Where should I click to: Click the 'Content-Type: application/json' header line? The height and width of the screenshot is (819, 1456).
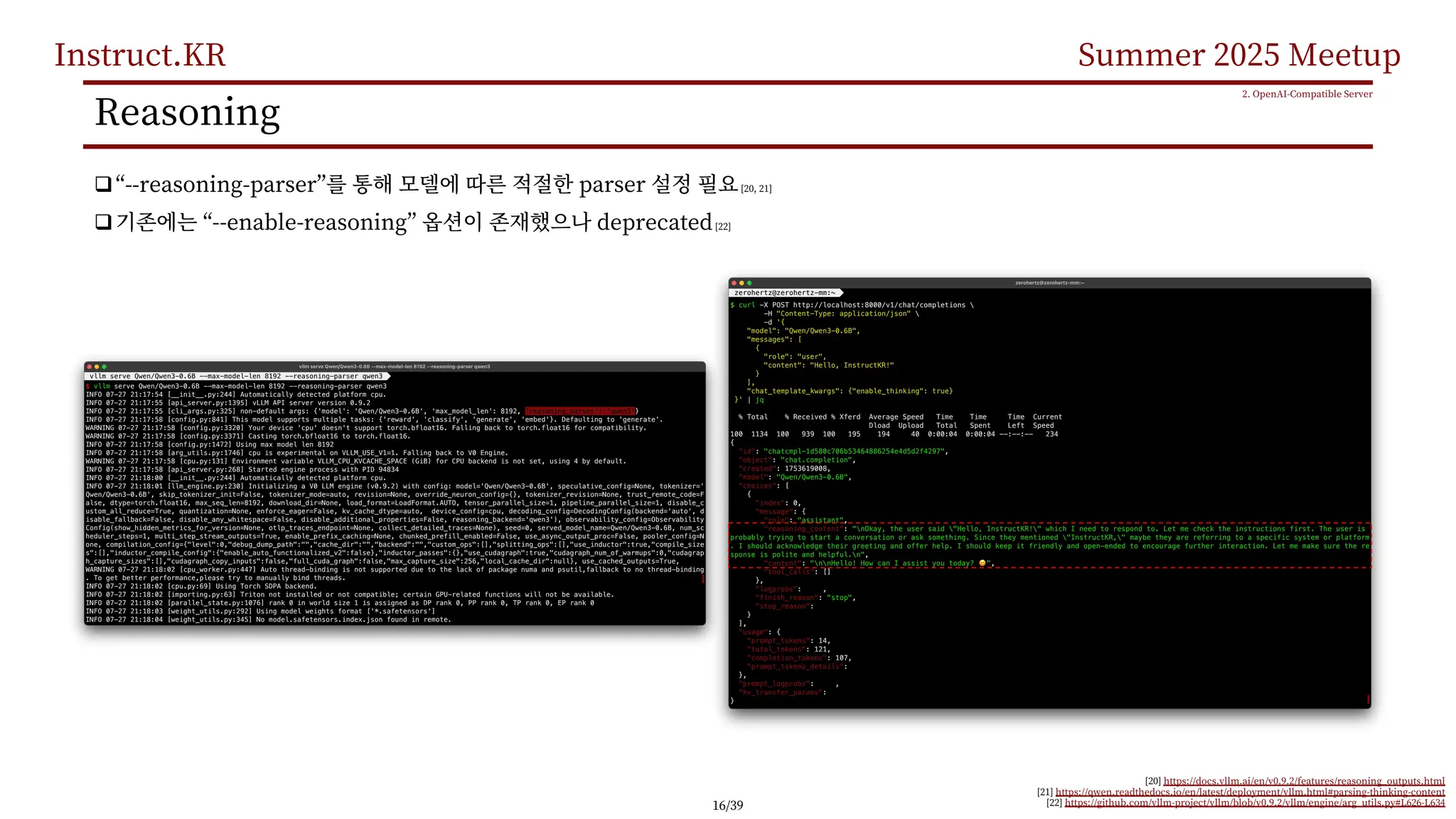point(841,314)
